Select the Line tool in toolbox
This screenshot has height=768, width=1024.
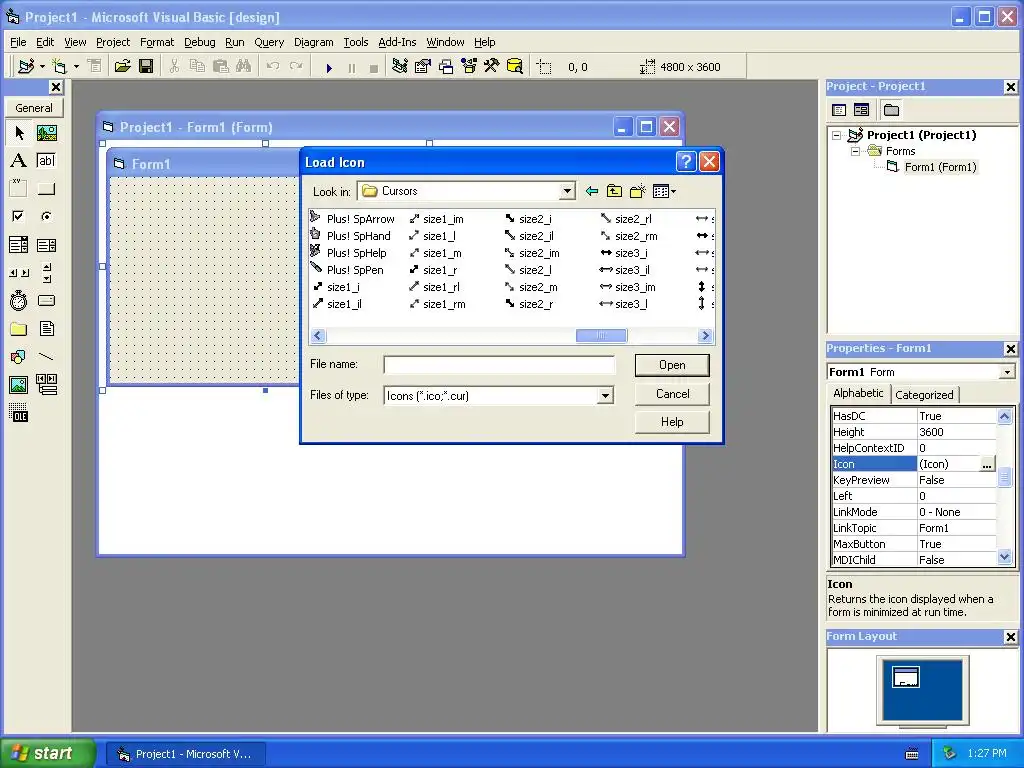click(46, 357)
